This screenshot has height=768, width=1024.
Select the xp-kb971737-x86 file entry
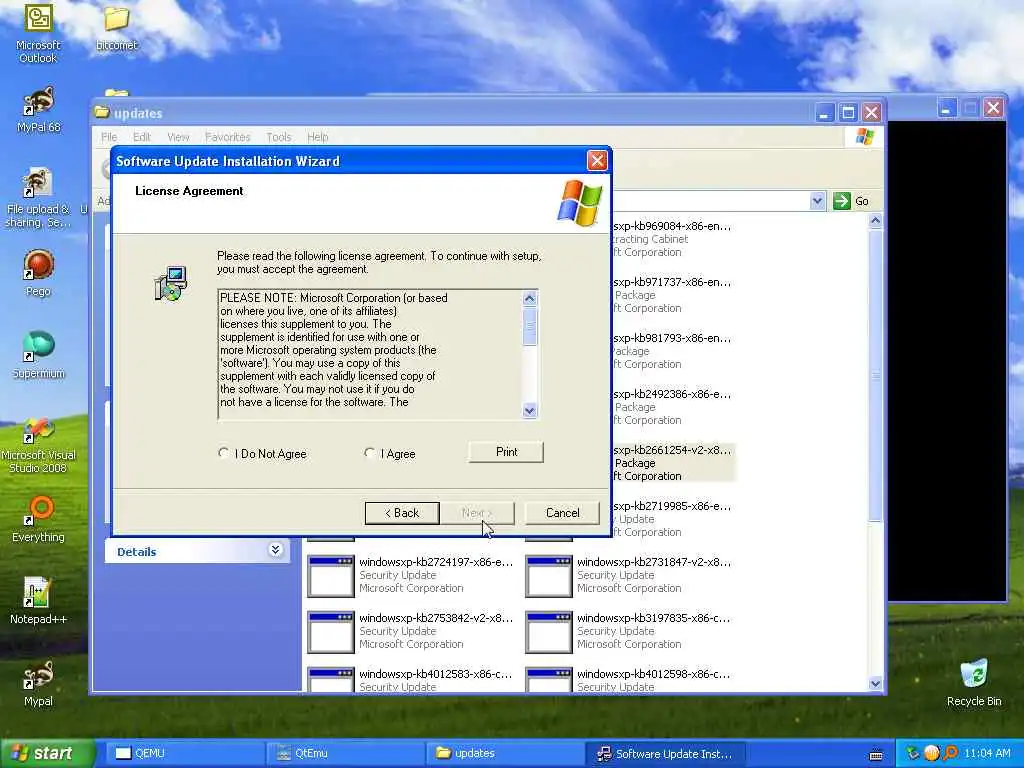click(x=672, y=295)
